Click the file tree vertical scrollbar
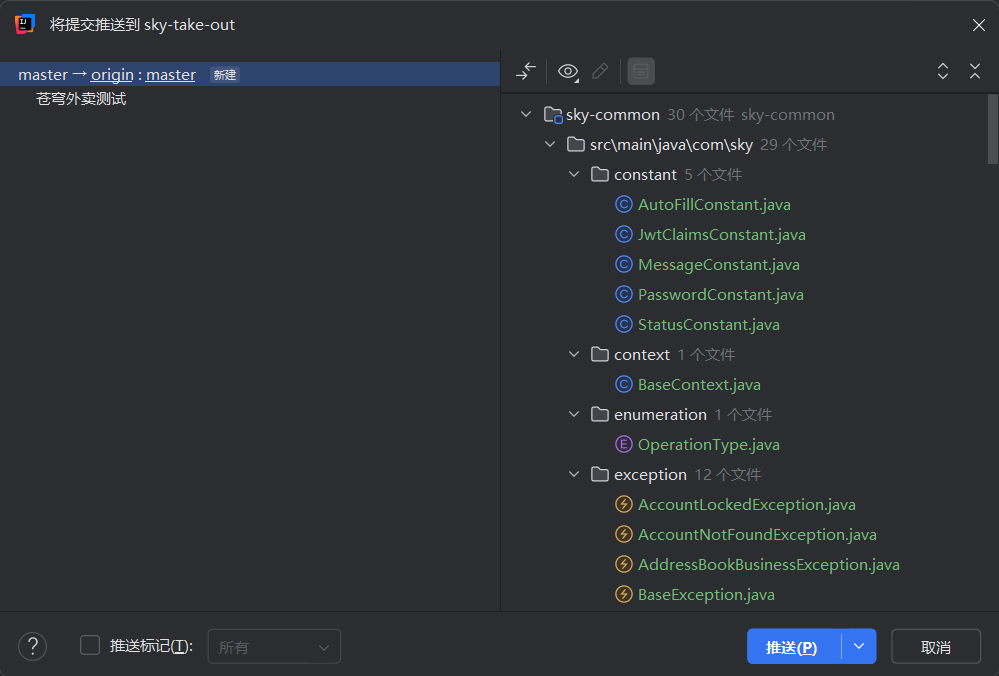Screen dimensions: 999x676 pos(992,129)
